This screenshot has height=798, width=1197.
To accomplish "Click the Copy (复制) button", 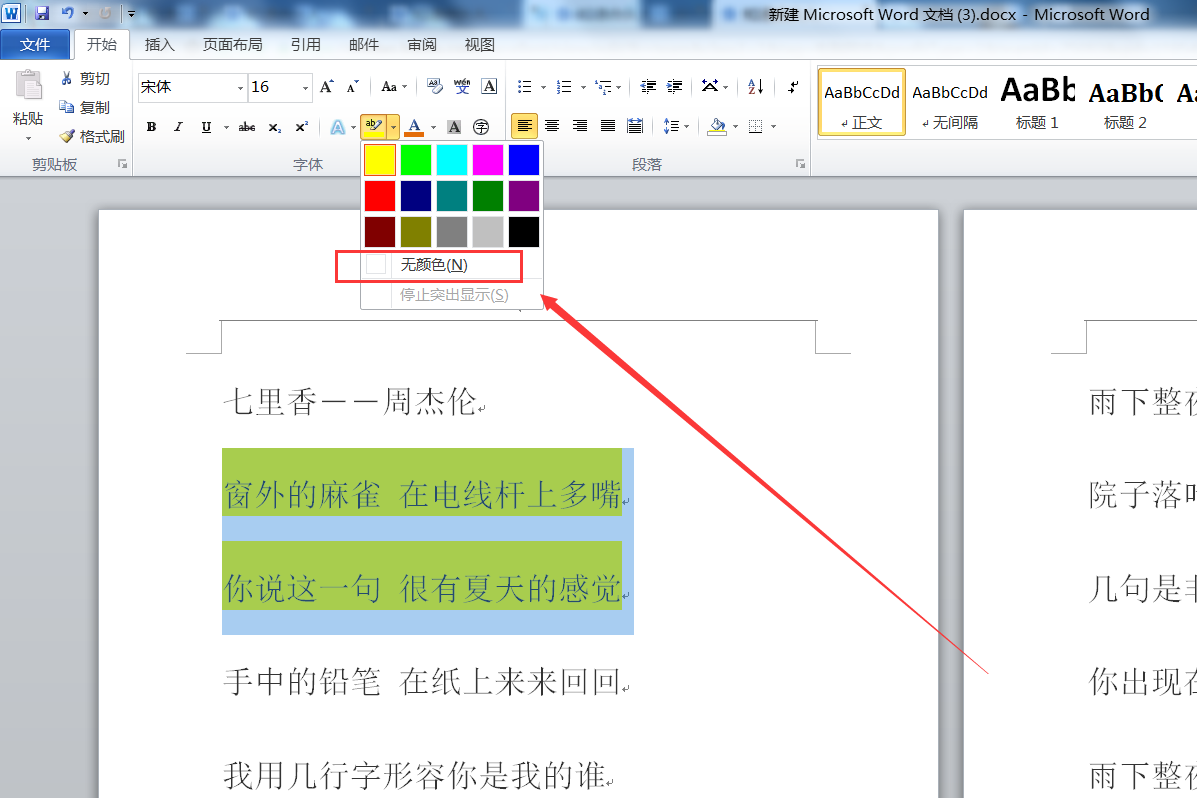I will point(85,108).
